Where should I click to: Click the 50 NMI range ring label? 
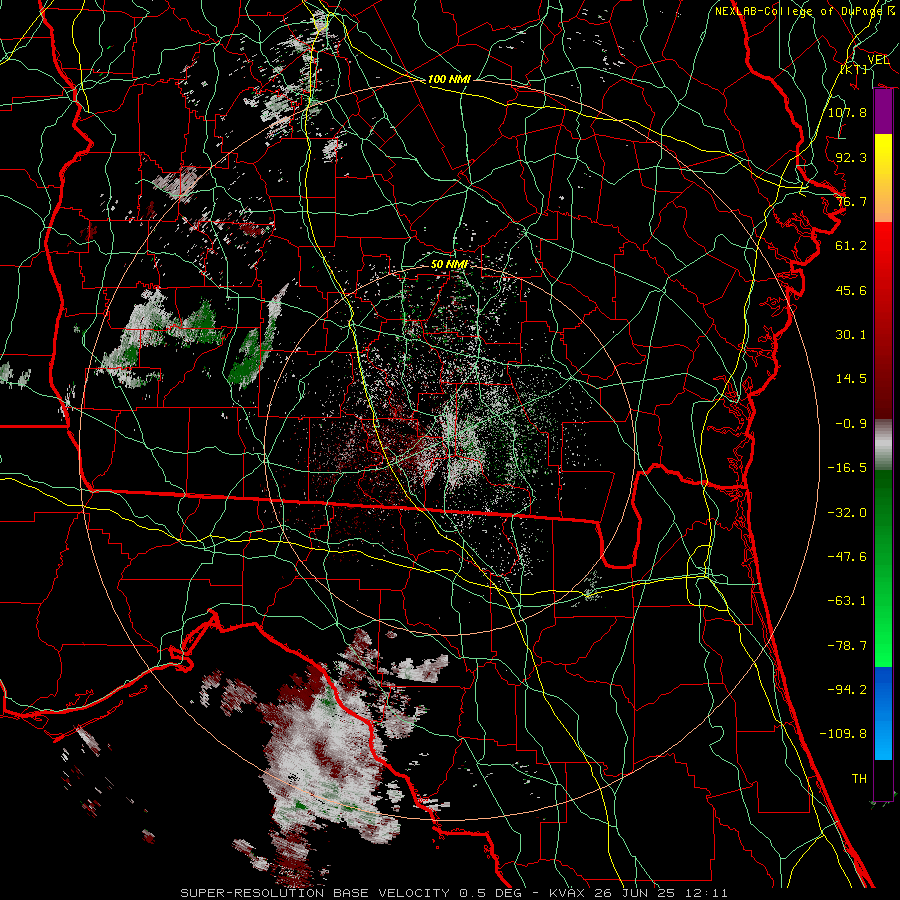(449, 264)
